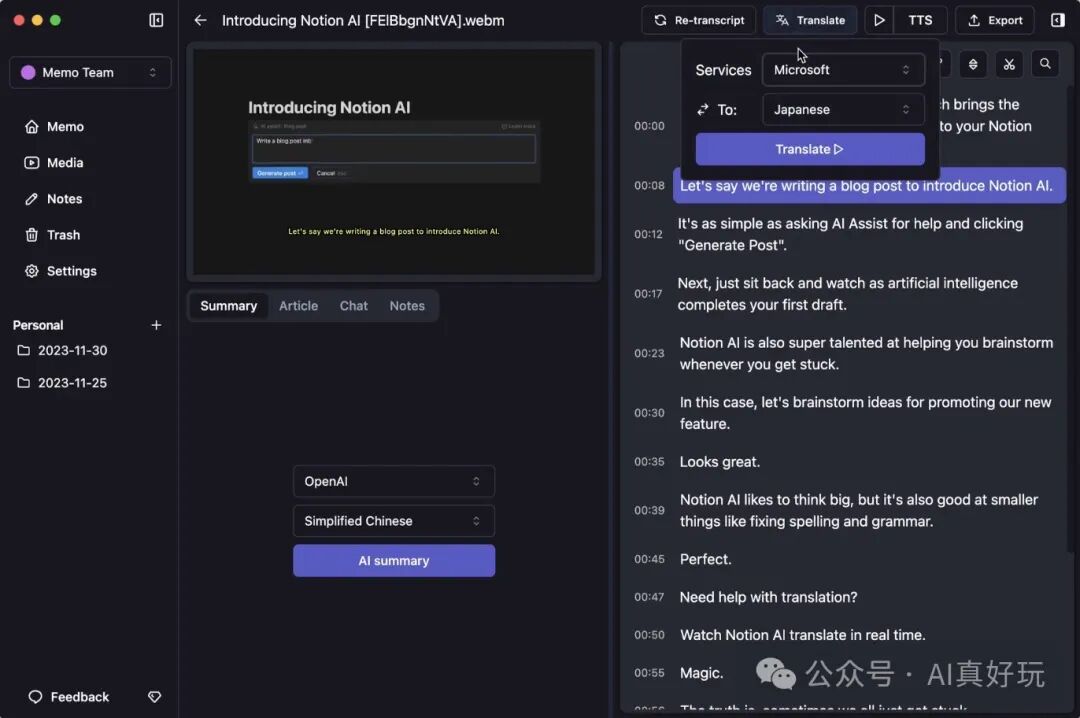The height and width of the screenshot is (718, 1080).
Task: Open the Memo Team workspace switcher
Action: [90, 72]
